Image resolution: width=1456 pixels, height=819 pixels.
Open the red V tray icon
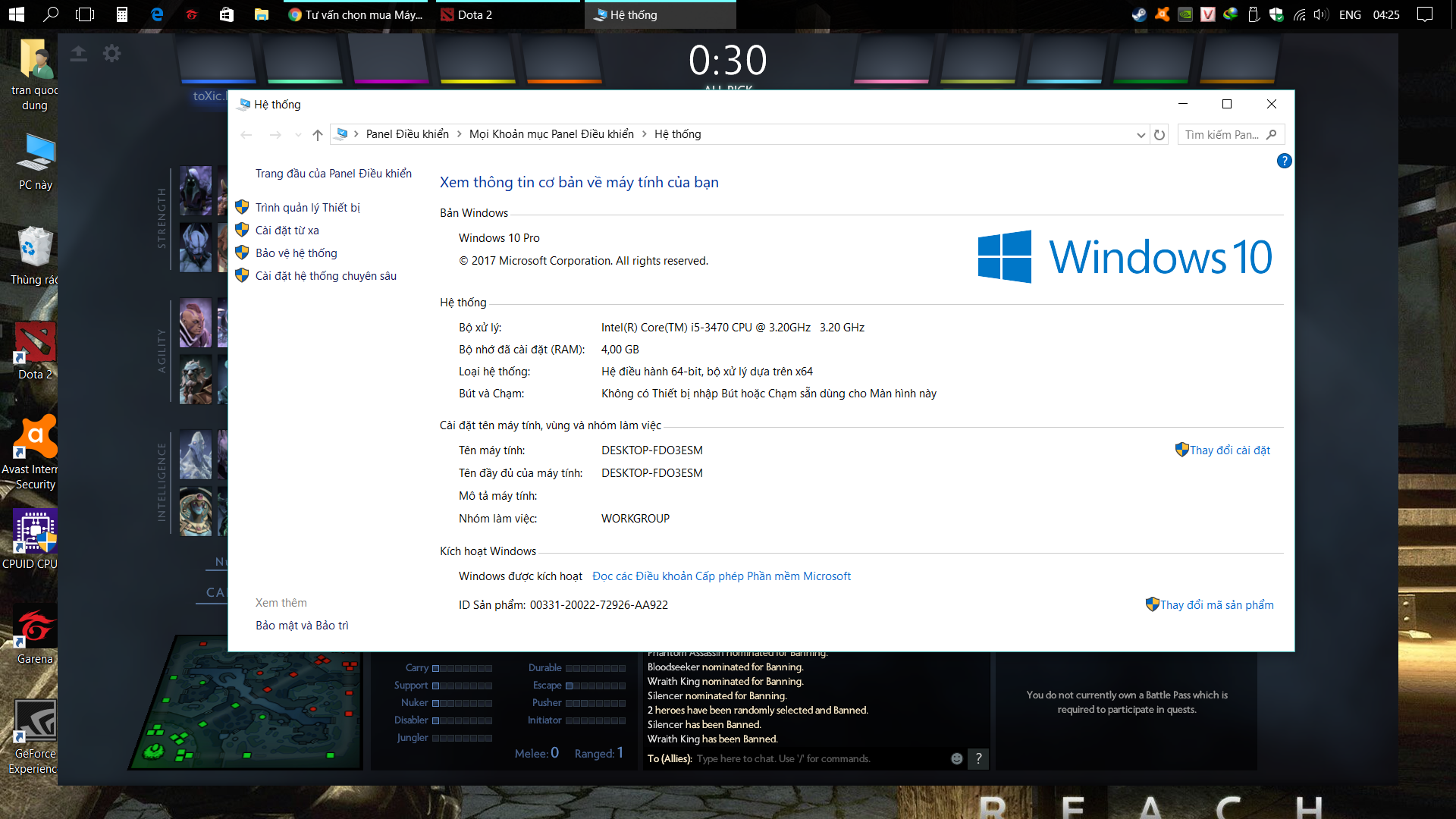click(x=1207, y=14)
